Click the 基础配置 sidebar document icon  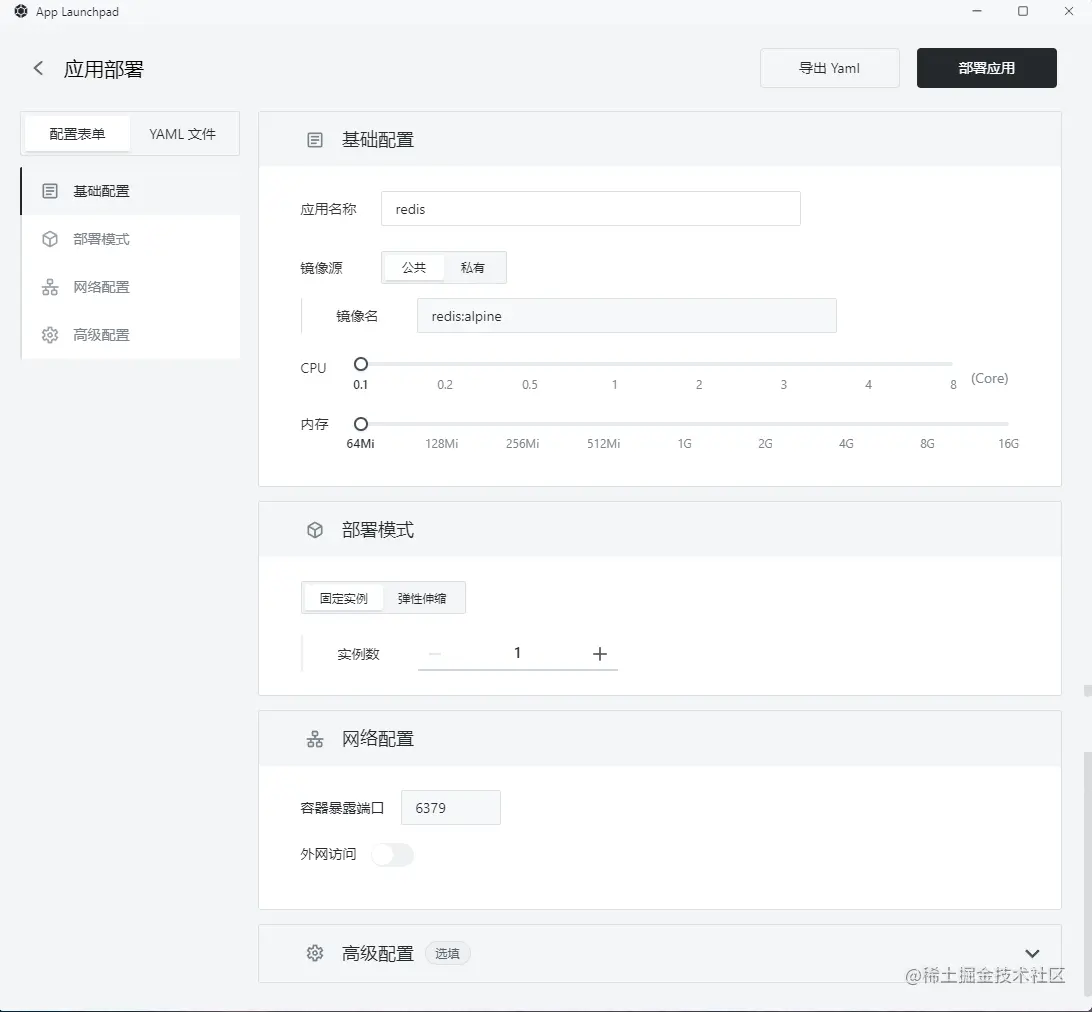pyautogui.click(x=50, y=191)
